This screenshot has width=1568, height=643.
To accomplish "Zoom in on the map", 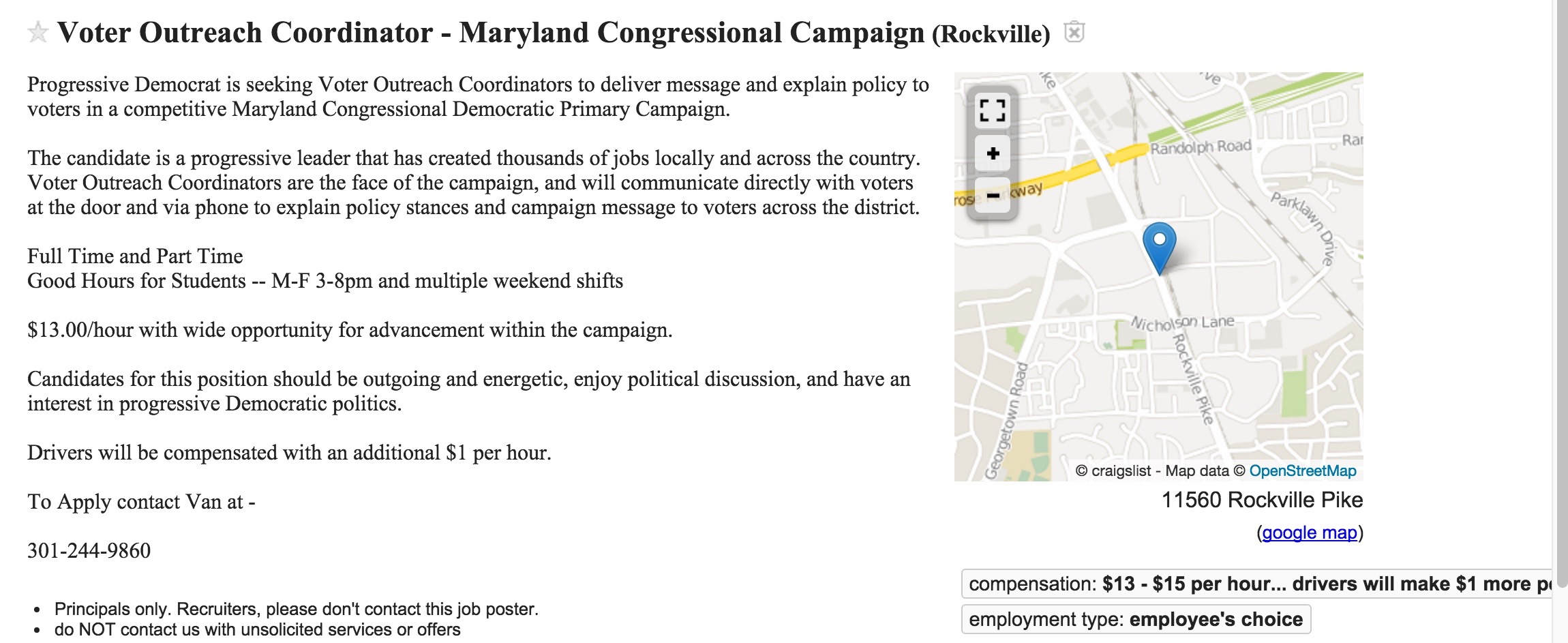I will click(993, 153).
